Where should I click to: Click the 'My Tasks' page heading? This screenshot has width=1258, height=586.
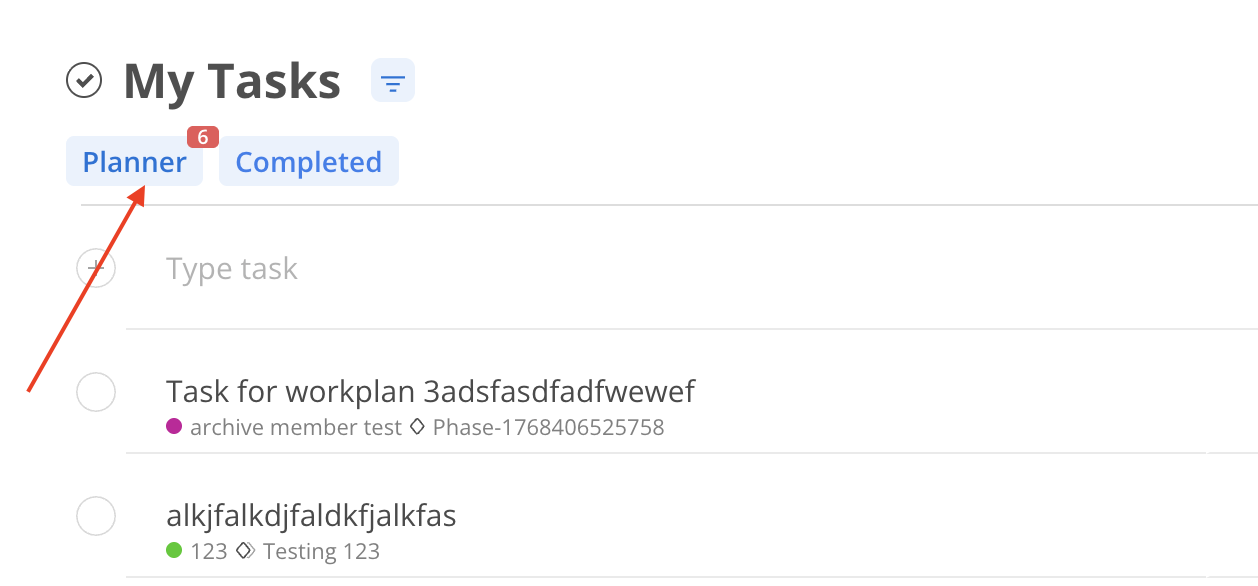point(232,81)
